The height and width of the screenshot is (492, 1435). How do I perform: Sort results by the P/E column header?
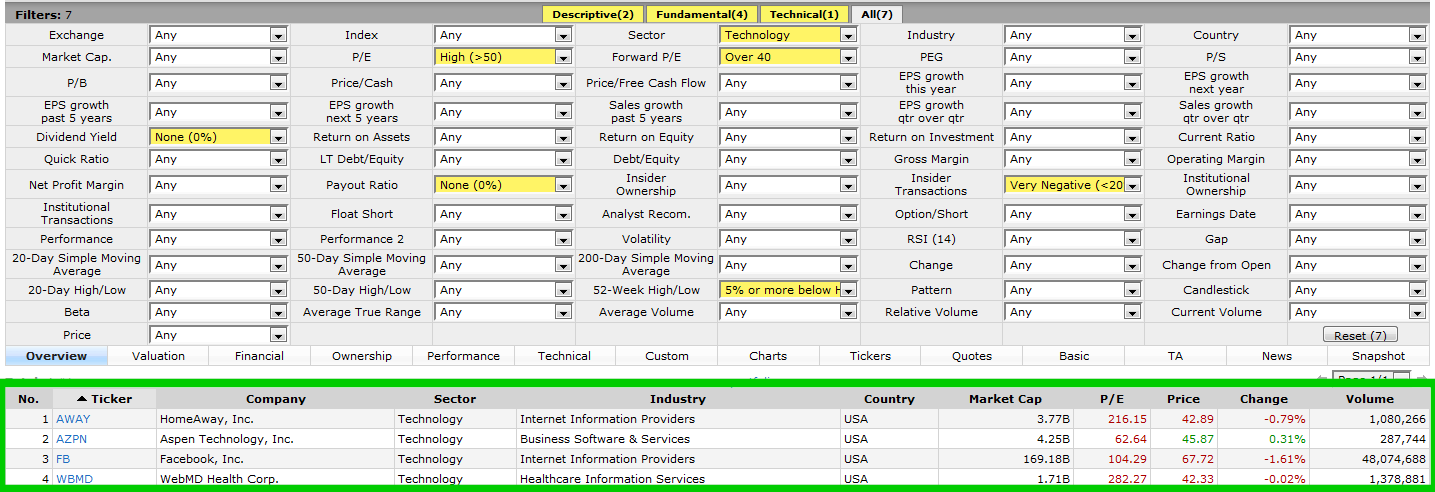click(x=1112, y=399)
